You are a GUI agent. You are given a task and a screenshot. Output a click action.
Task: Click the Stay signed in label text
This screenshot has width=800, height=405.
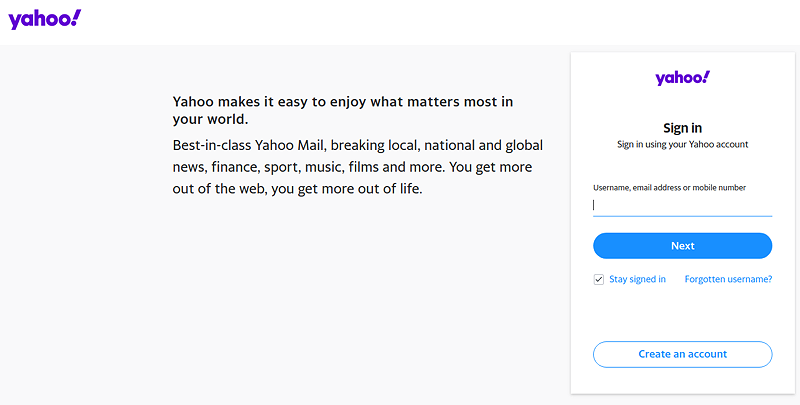637,279
